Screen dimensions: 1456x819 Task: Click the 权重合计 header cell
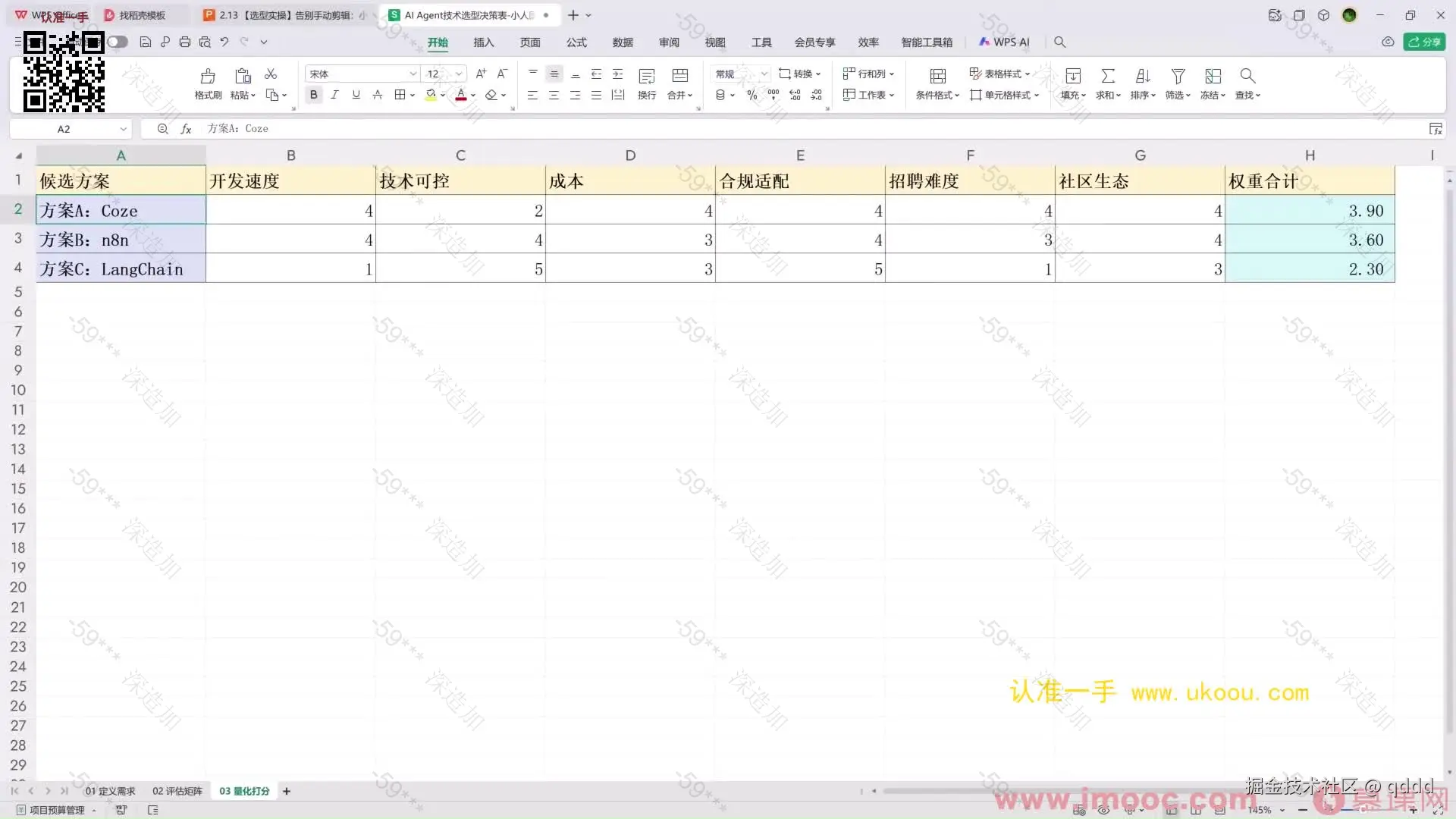coord(1310,180)
